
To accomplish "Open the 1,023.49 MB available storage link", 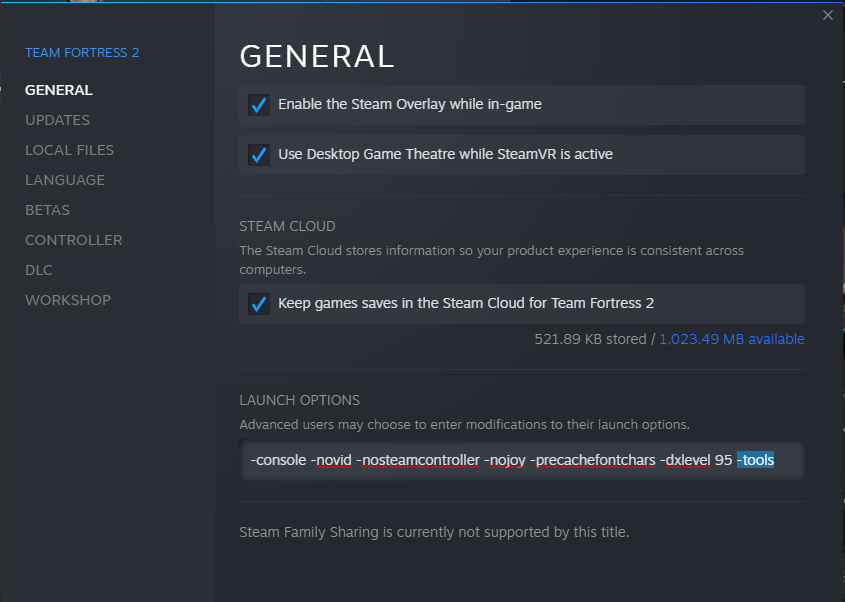I will pos(731,339).
